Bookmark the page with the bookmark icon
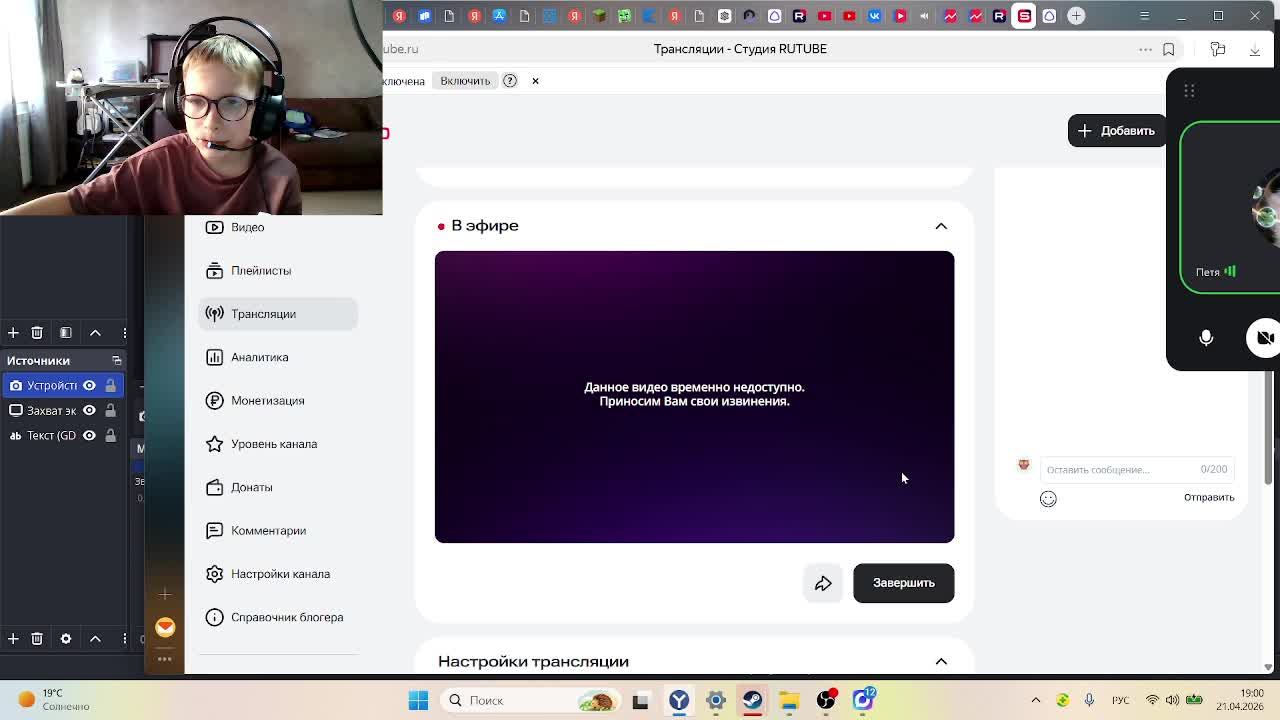The image size is (1280, 720). tap(1168, 49)
